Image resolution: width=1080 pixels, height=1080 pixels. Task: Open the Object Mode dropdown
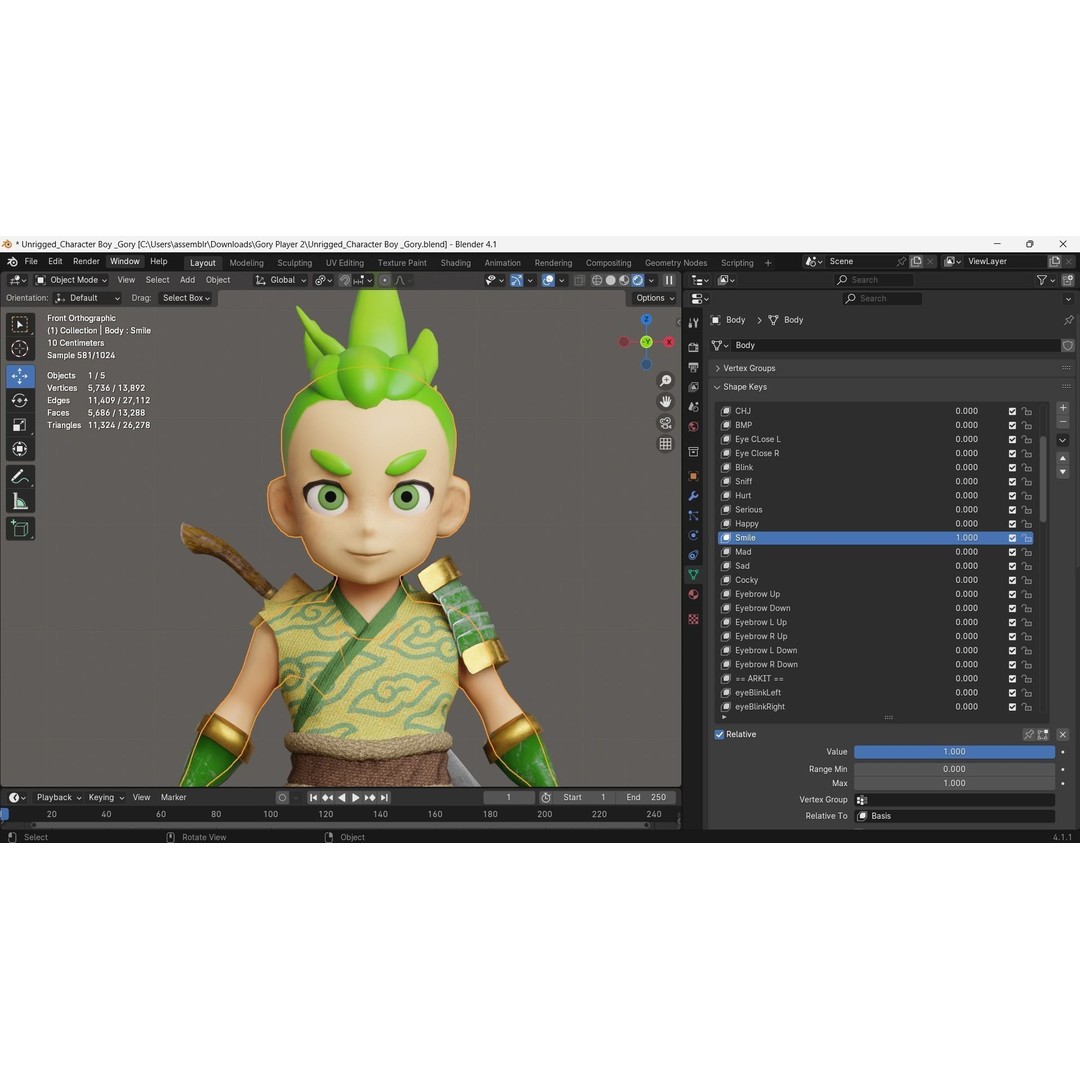click(72, 280)
